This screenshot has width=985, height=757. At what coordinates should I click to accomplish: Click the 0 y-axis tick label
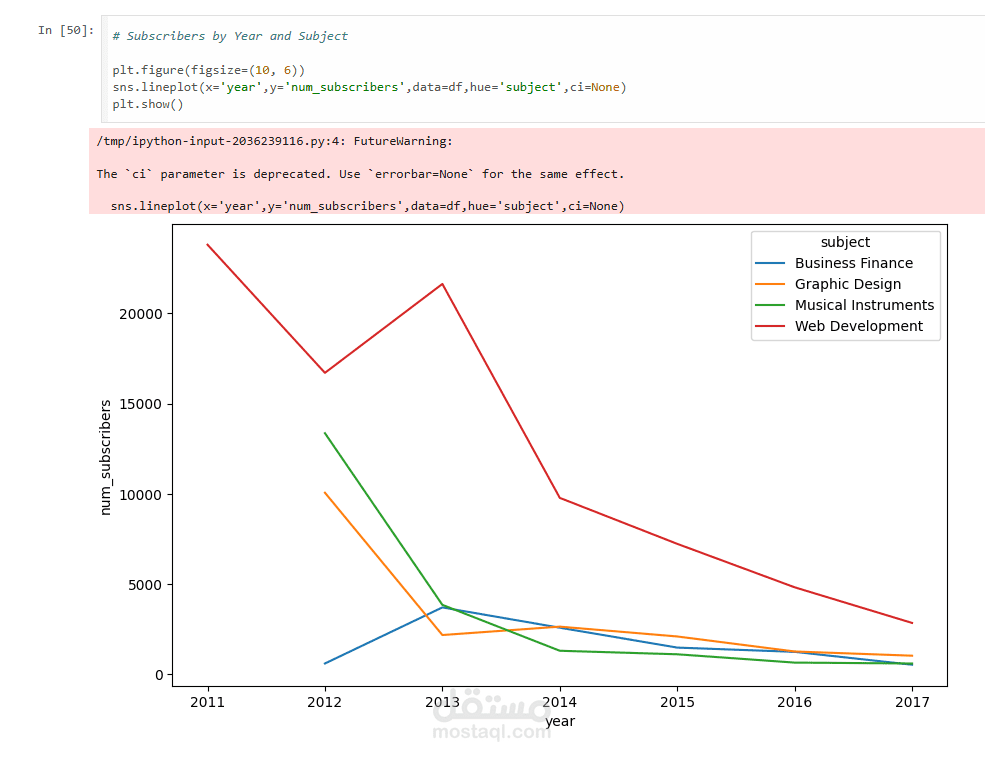[x=159, y=675]
